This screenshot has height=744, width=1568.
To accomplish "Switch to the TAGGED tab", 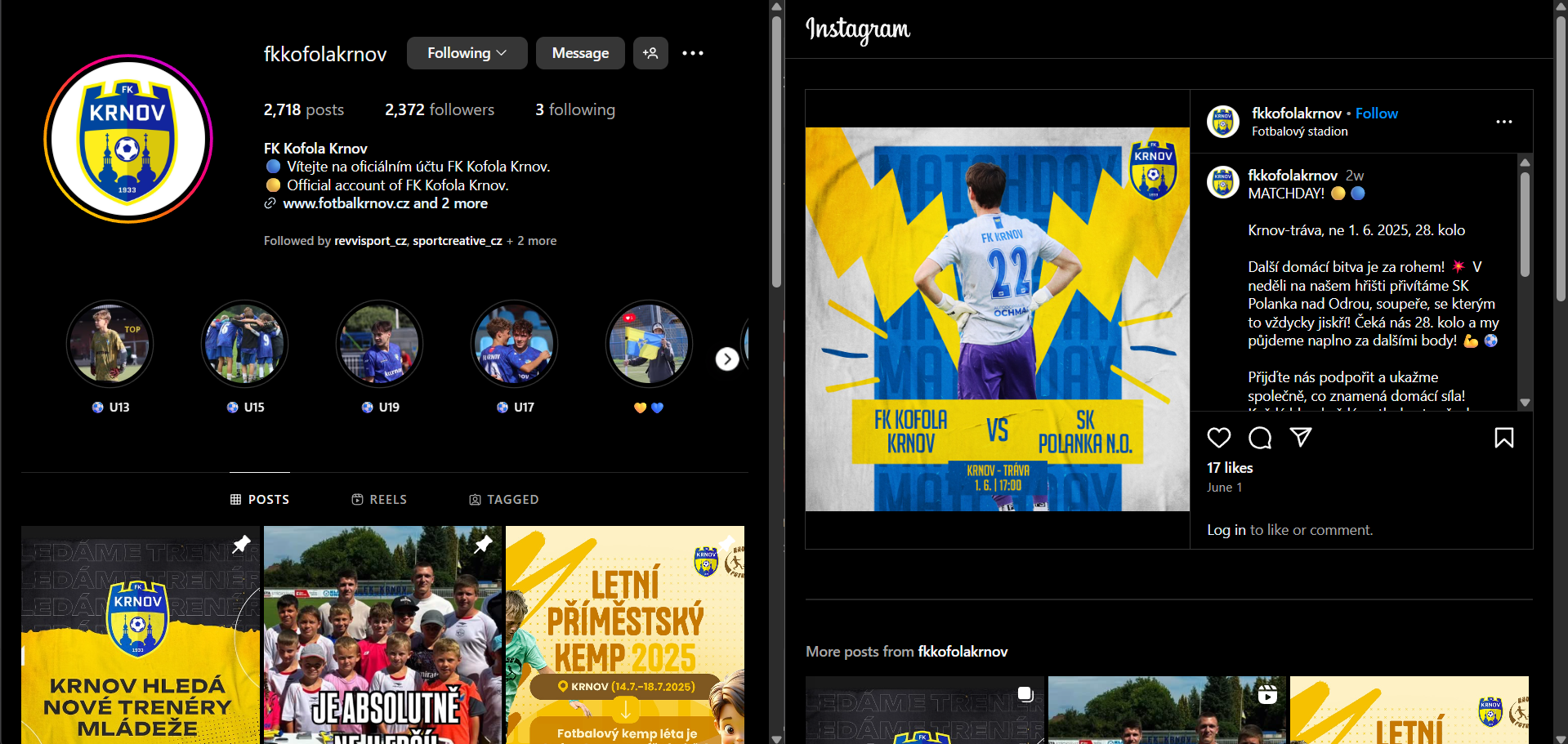I will pos(504,499).
